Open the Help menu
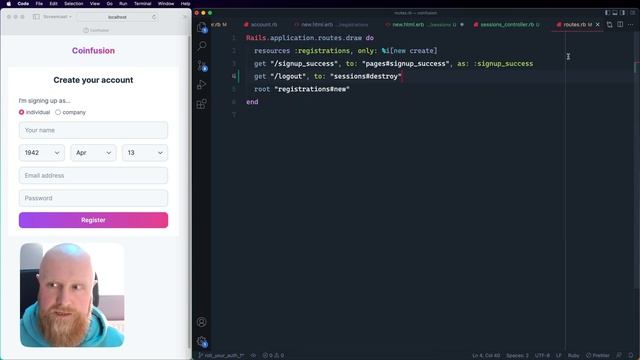This screenshot has height=360, width=640. click(x=185, y=4)
